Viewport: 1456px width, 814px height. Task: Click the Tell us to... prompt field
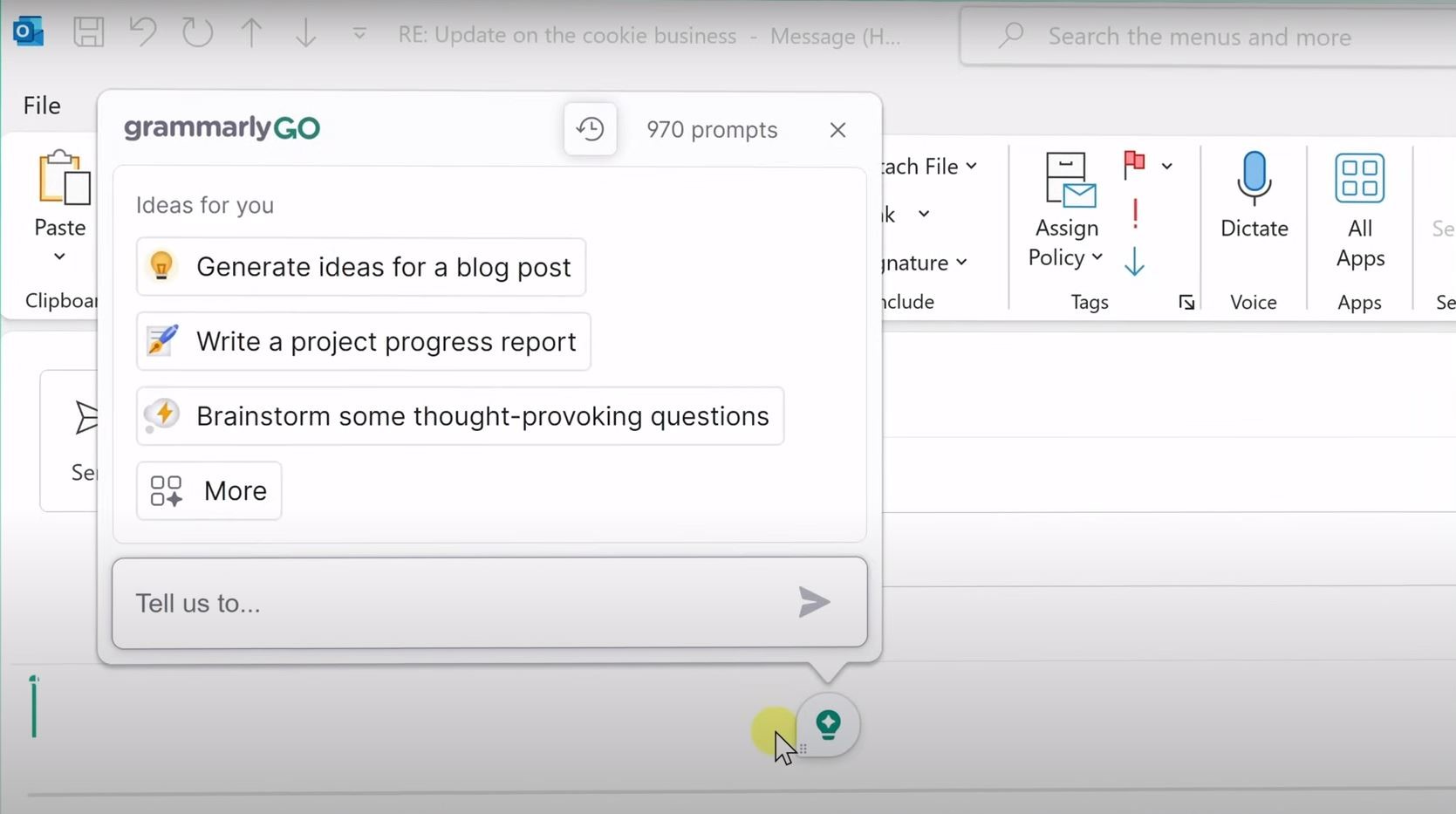pyautogui.click(x=454, y=603)
